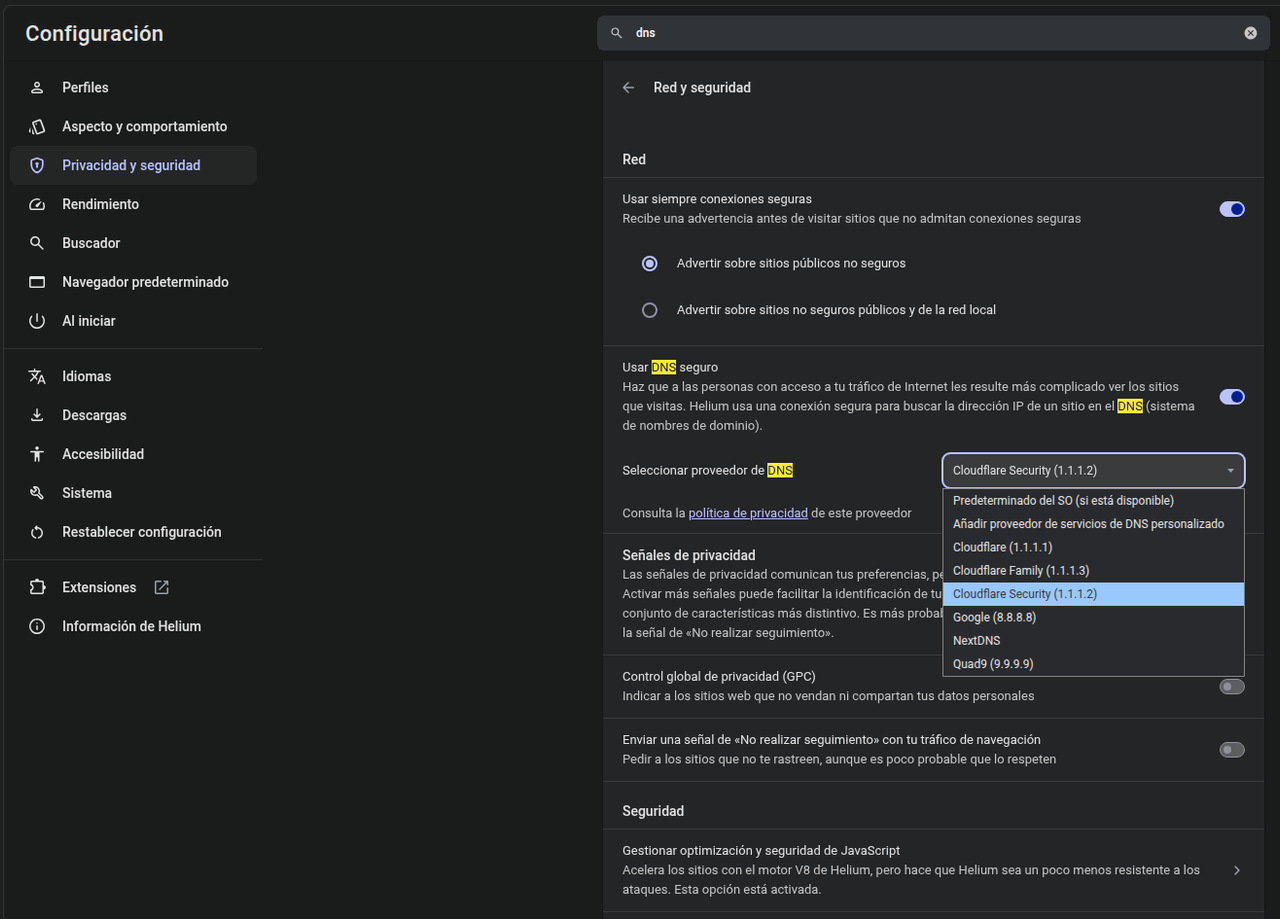This screenshot has height=919, width=1280.
Task: Click the external link icon beside Extensiones
Action: [161, 588]
